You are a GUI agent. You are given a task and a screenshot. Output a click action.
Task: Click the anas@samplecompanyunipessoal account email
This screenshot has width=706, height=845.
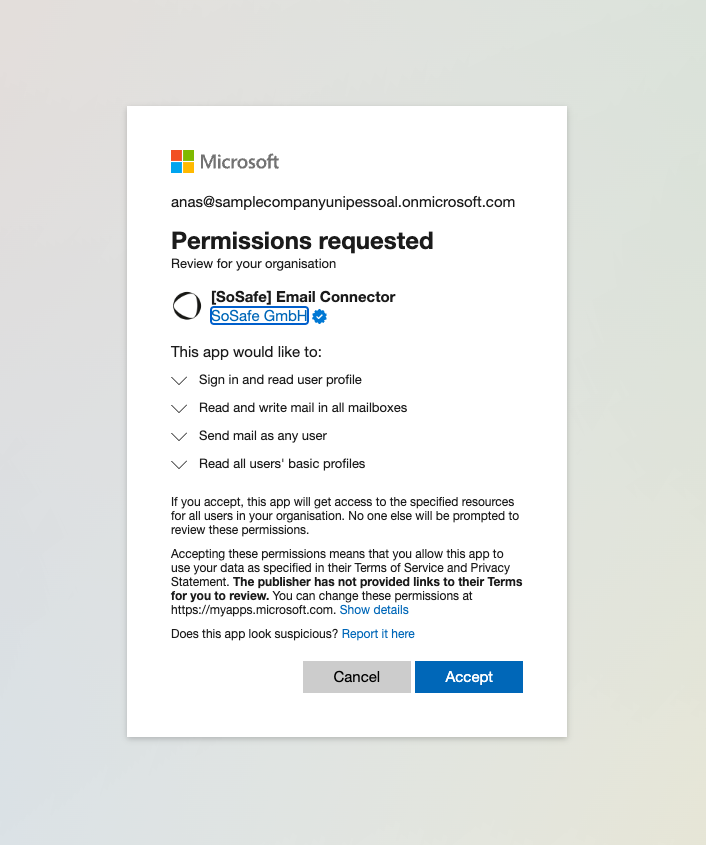click(343, 202)
